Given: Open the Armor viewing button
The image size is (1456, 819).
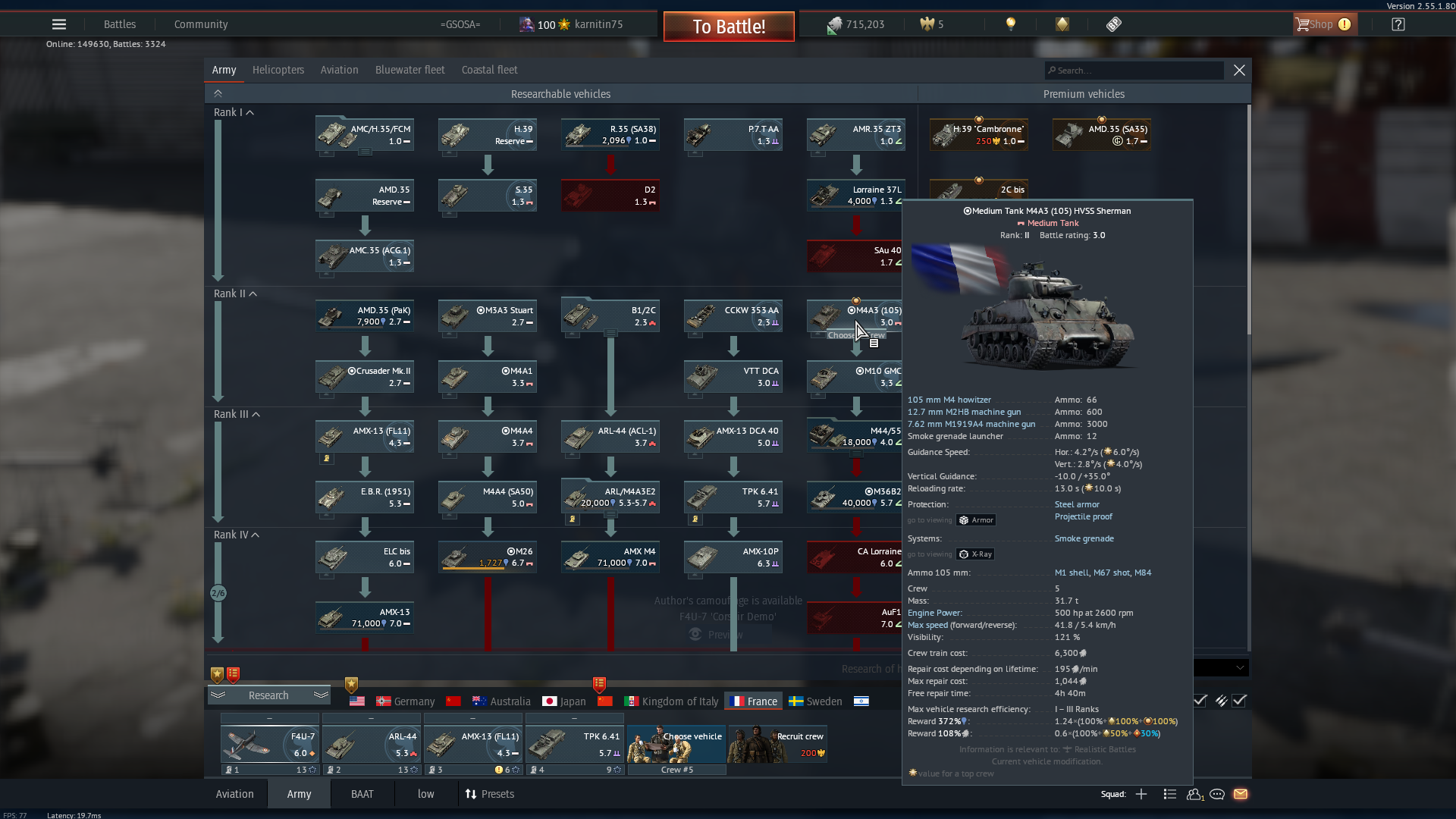Looking at the screenshot, I should [x=975, y=520].
